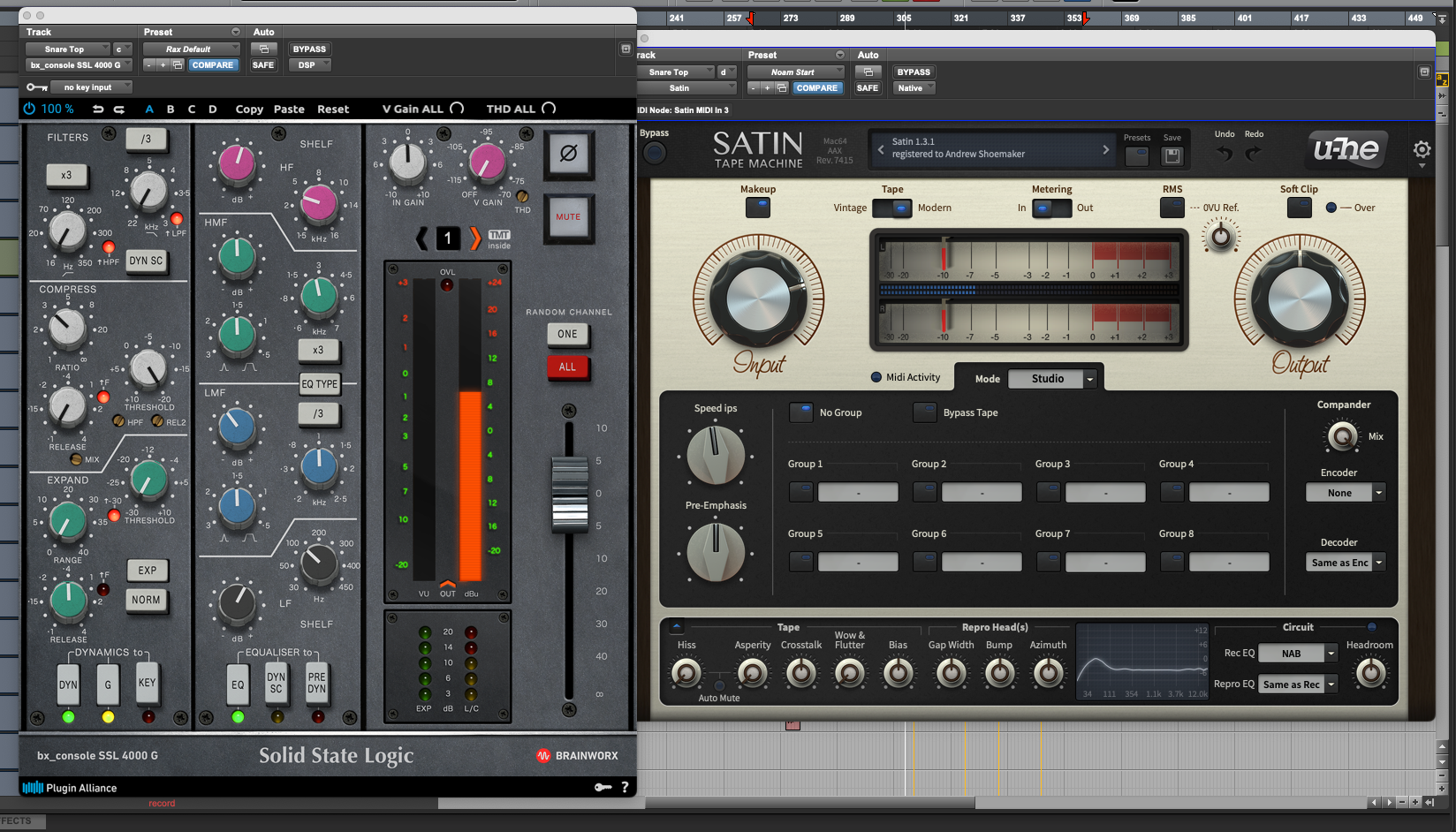Open the Noam Start preset dropdown in Satin
Image resolution: width=1456 pixels, height=832 pixels.
pos(796,72)
